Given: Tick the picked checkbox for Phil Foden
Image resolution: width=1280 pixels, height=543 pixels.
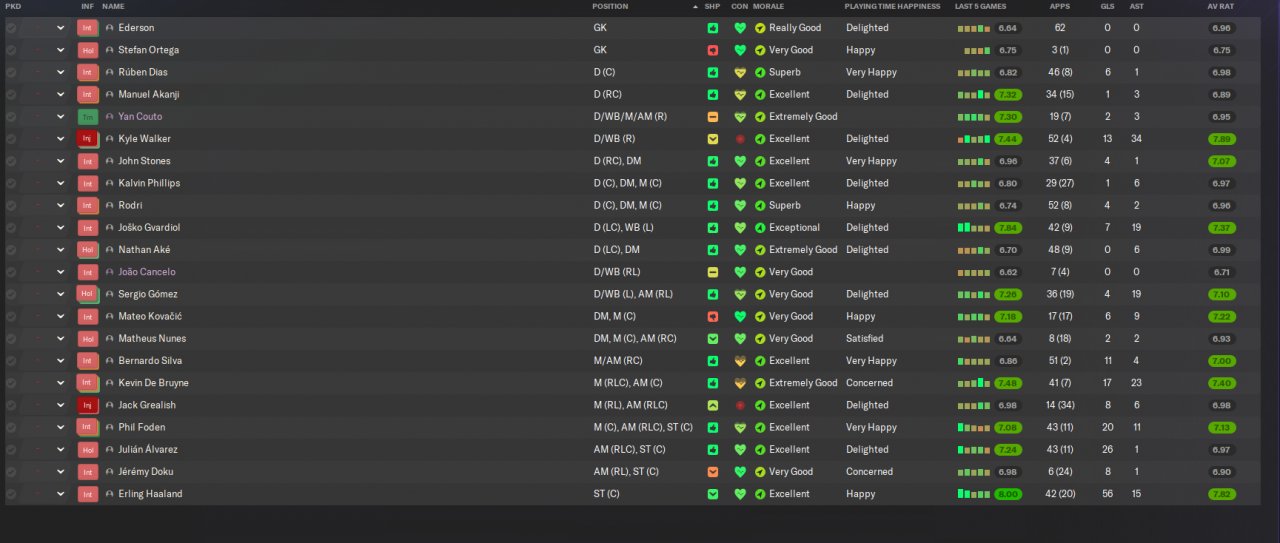Looking at the screenshot, I should click(11, 427).
